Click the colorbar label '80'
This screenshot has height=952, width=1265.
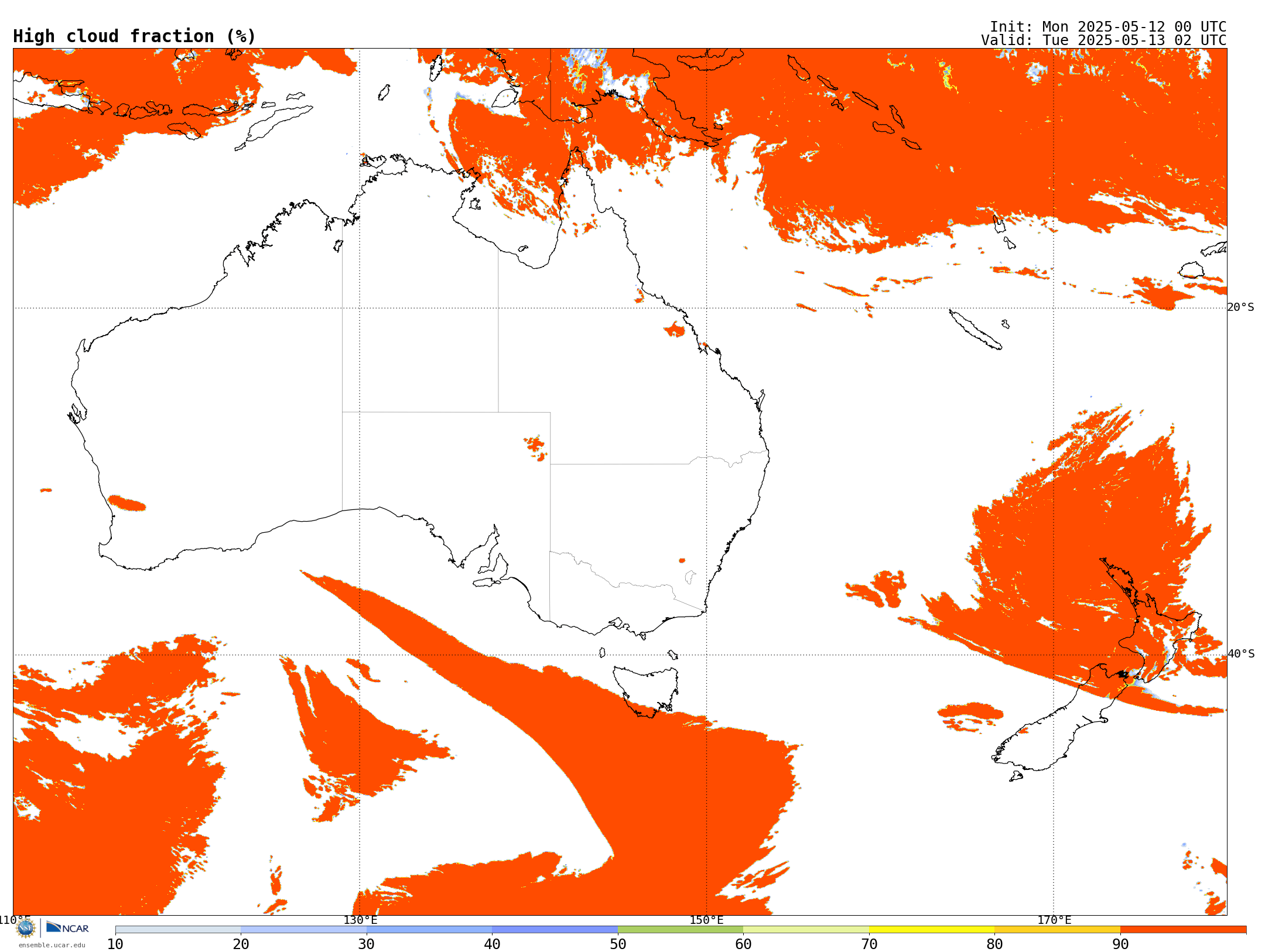click(994, 944)
